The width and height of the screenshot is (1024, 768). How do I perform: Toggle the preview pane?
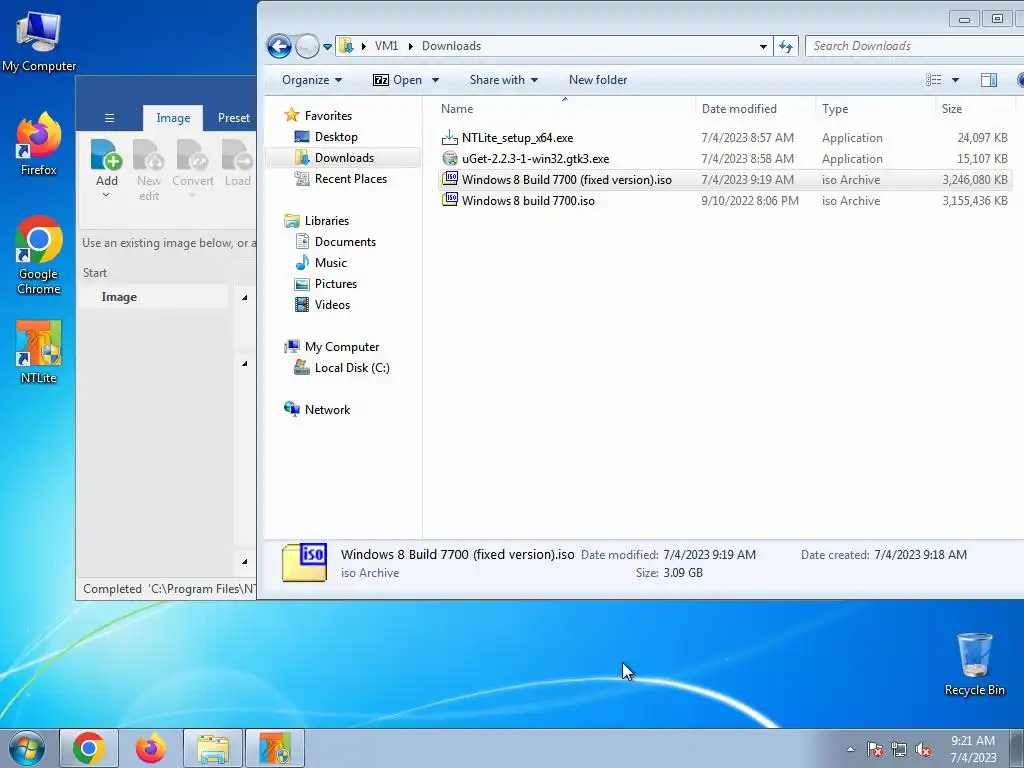point(989,80)
